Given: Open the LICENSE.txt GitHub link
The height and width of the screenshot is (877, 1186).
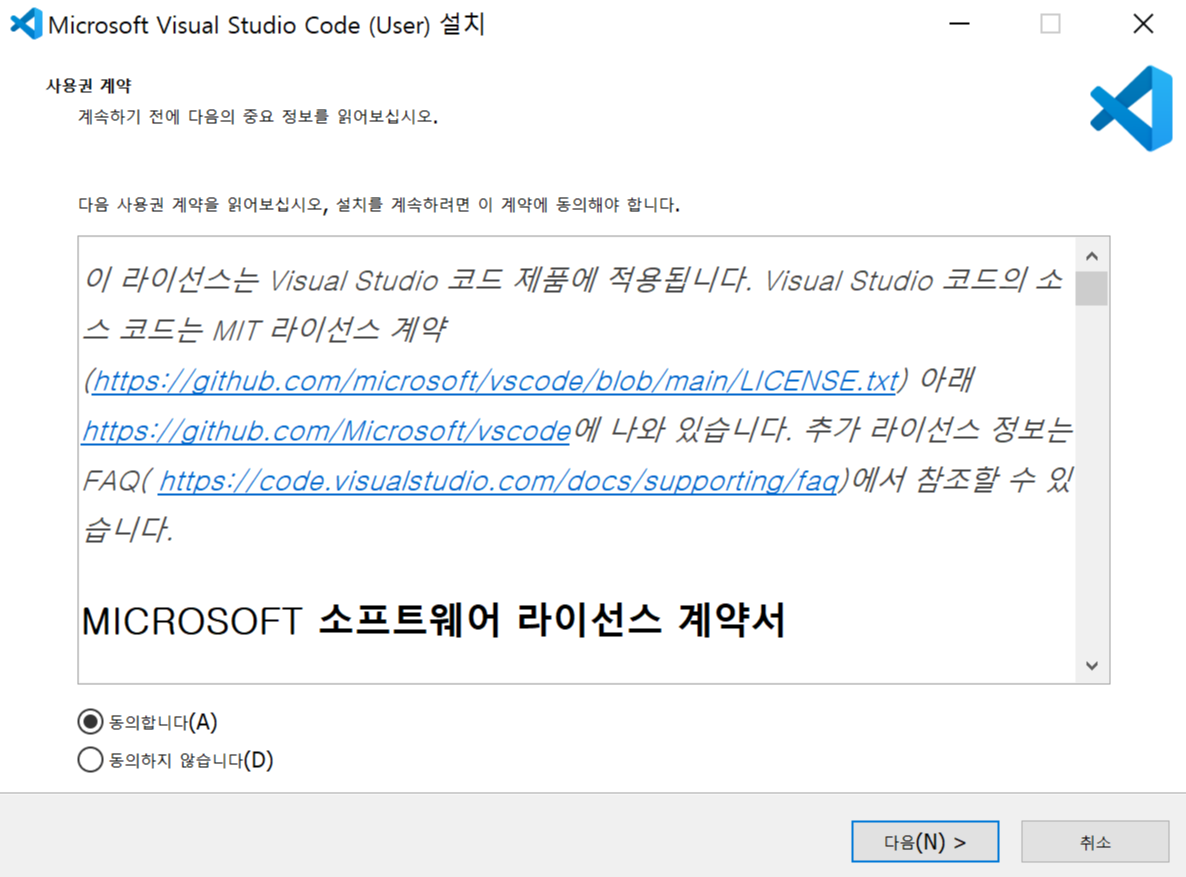Looking at the screenshot, I should 495,381.
